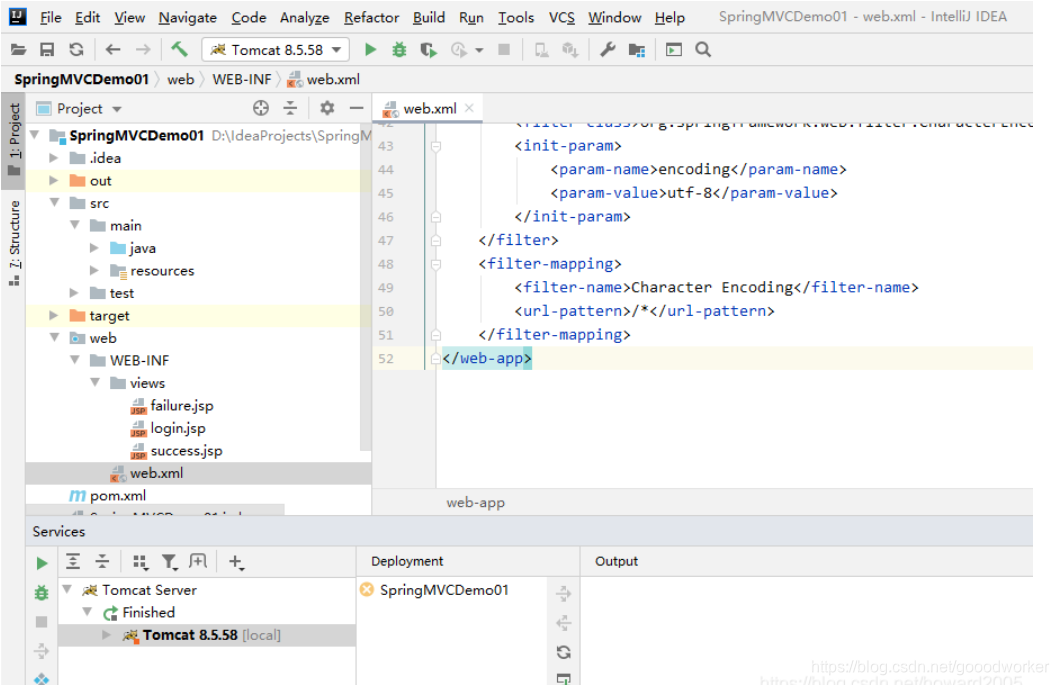Expand all services in Services toolbar

(x=73, y=561)
